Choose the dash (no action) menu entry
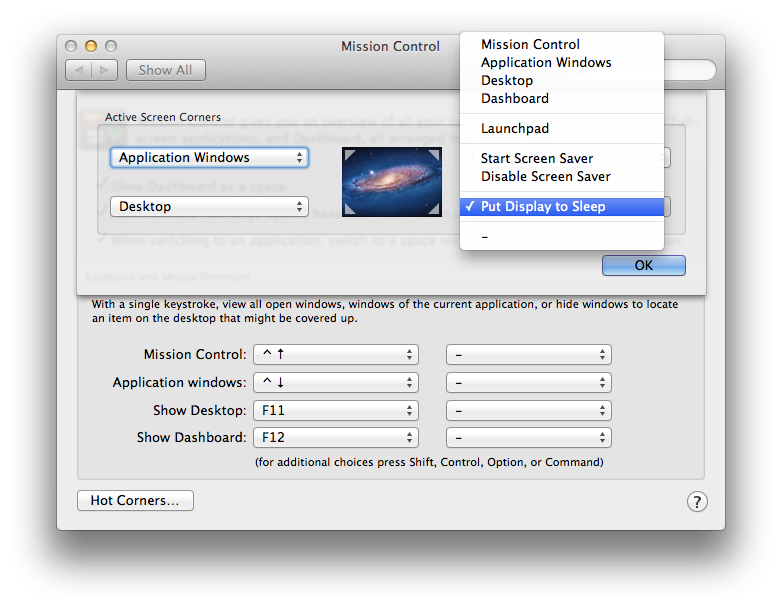This screenshot has height=609, width=782. click(562, 236)
